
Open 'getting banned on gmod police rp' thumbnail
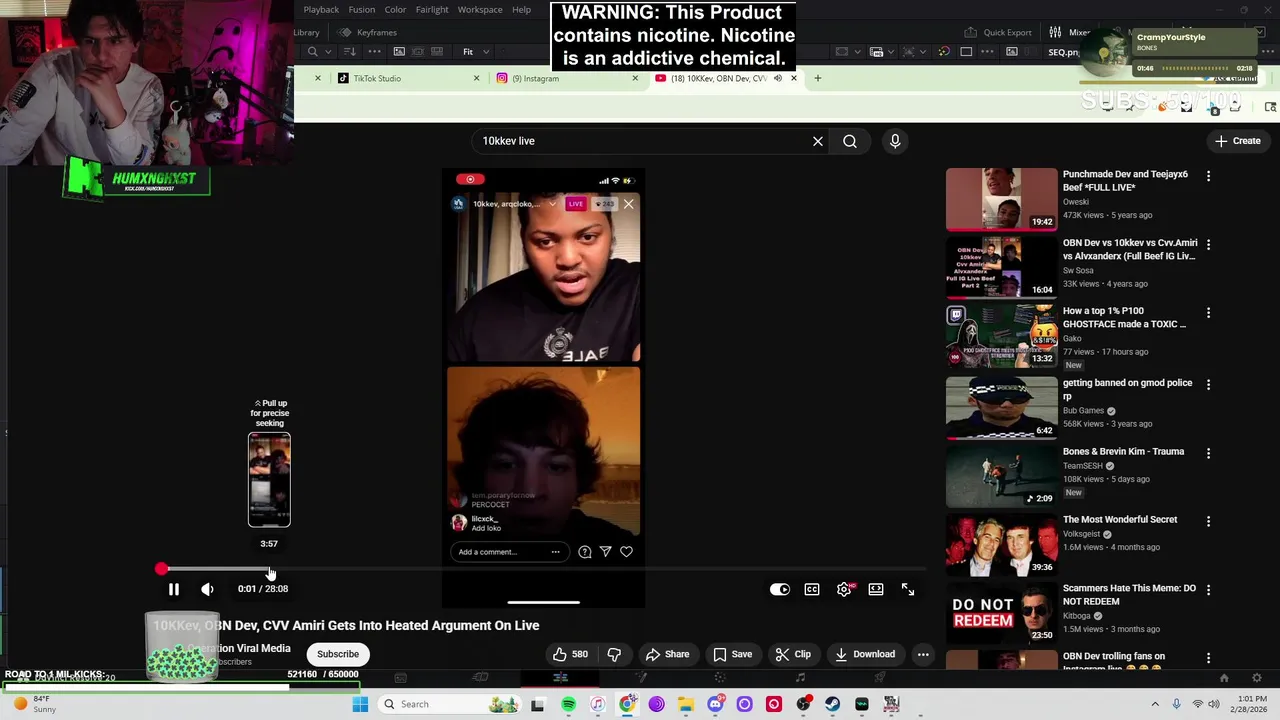1001,407
